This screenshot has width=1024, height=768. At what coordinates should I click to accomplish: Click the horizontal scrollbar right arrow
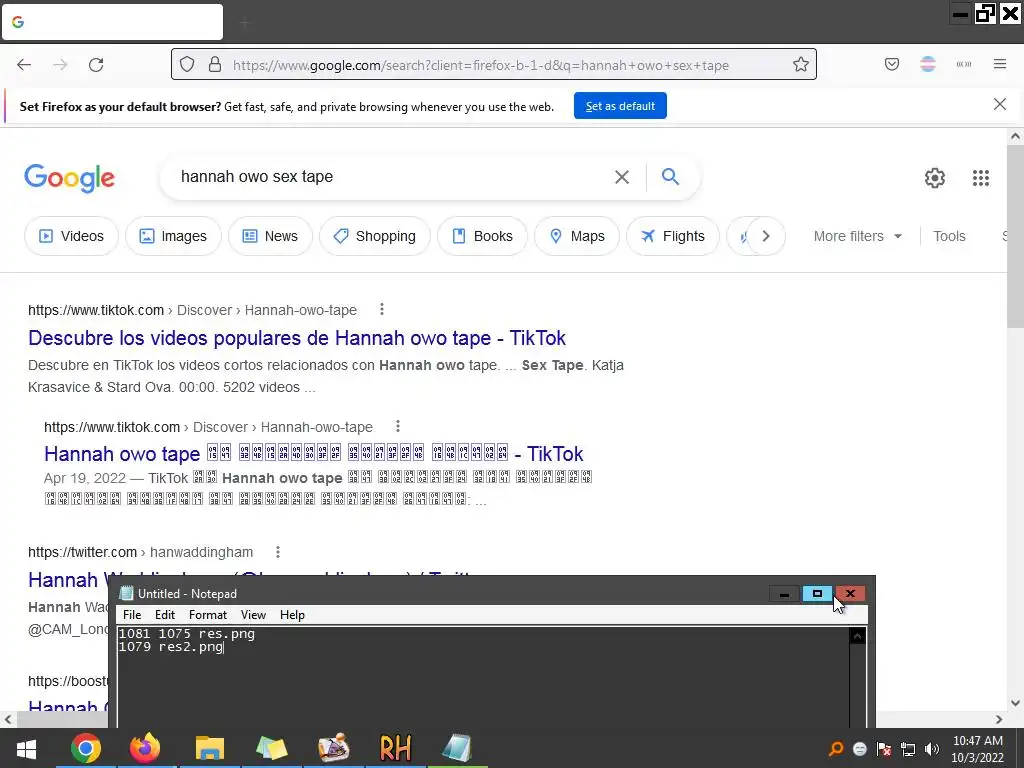[x=999, y=720]
